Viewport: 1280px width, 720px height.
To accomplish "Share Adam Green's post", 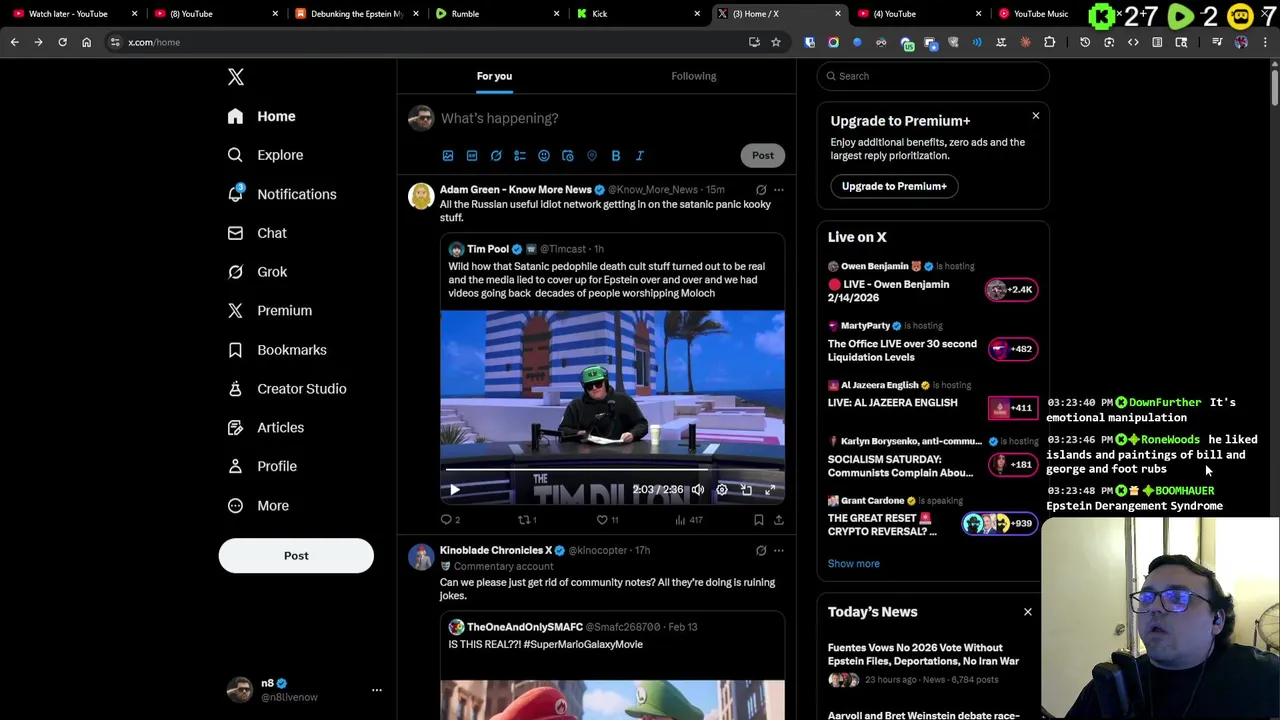I will tap(779, 520).
